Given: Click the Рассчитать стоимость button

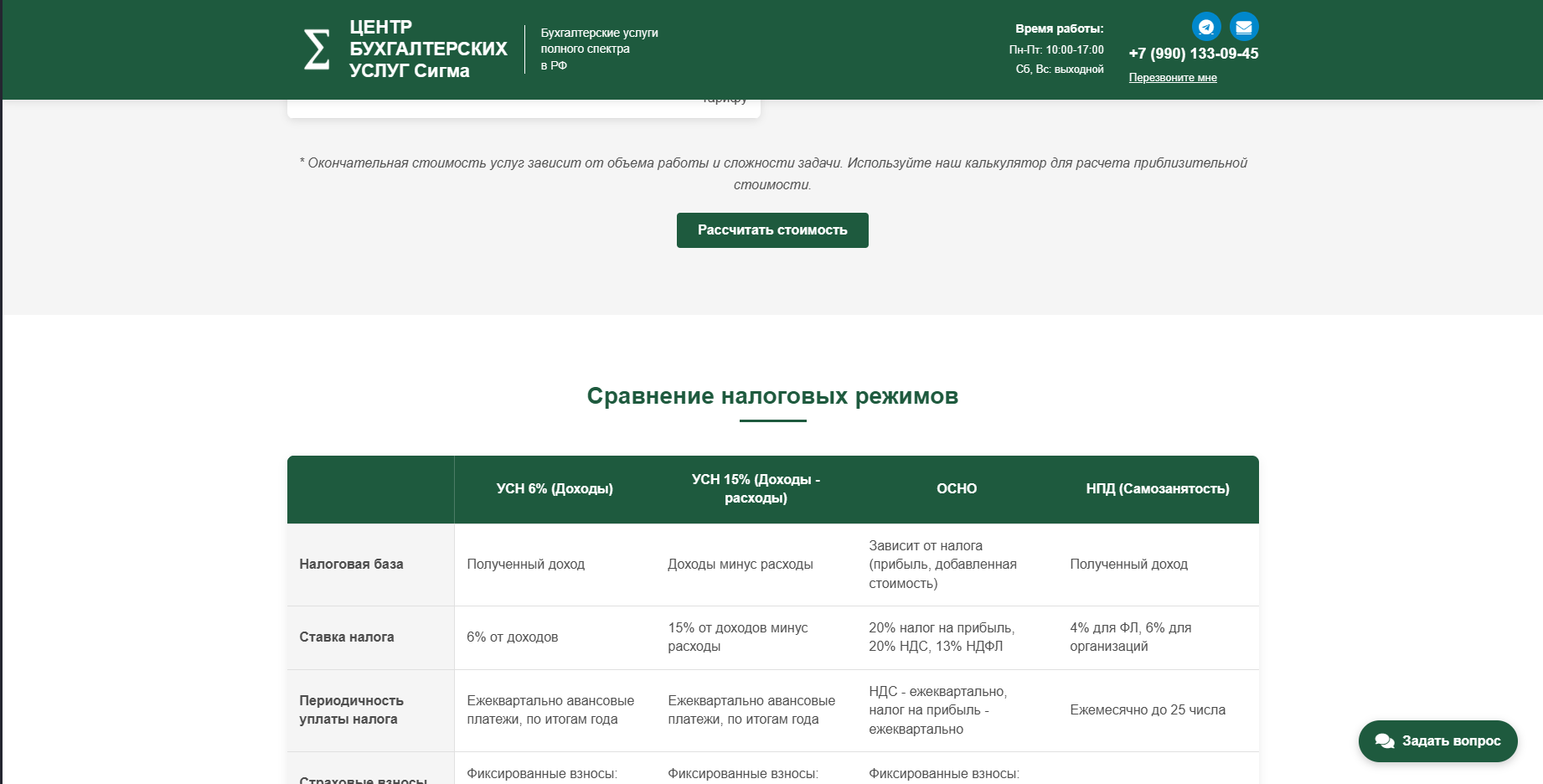Looking at the screenshot, I should (772, 230).
